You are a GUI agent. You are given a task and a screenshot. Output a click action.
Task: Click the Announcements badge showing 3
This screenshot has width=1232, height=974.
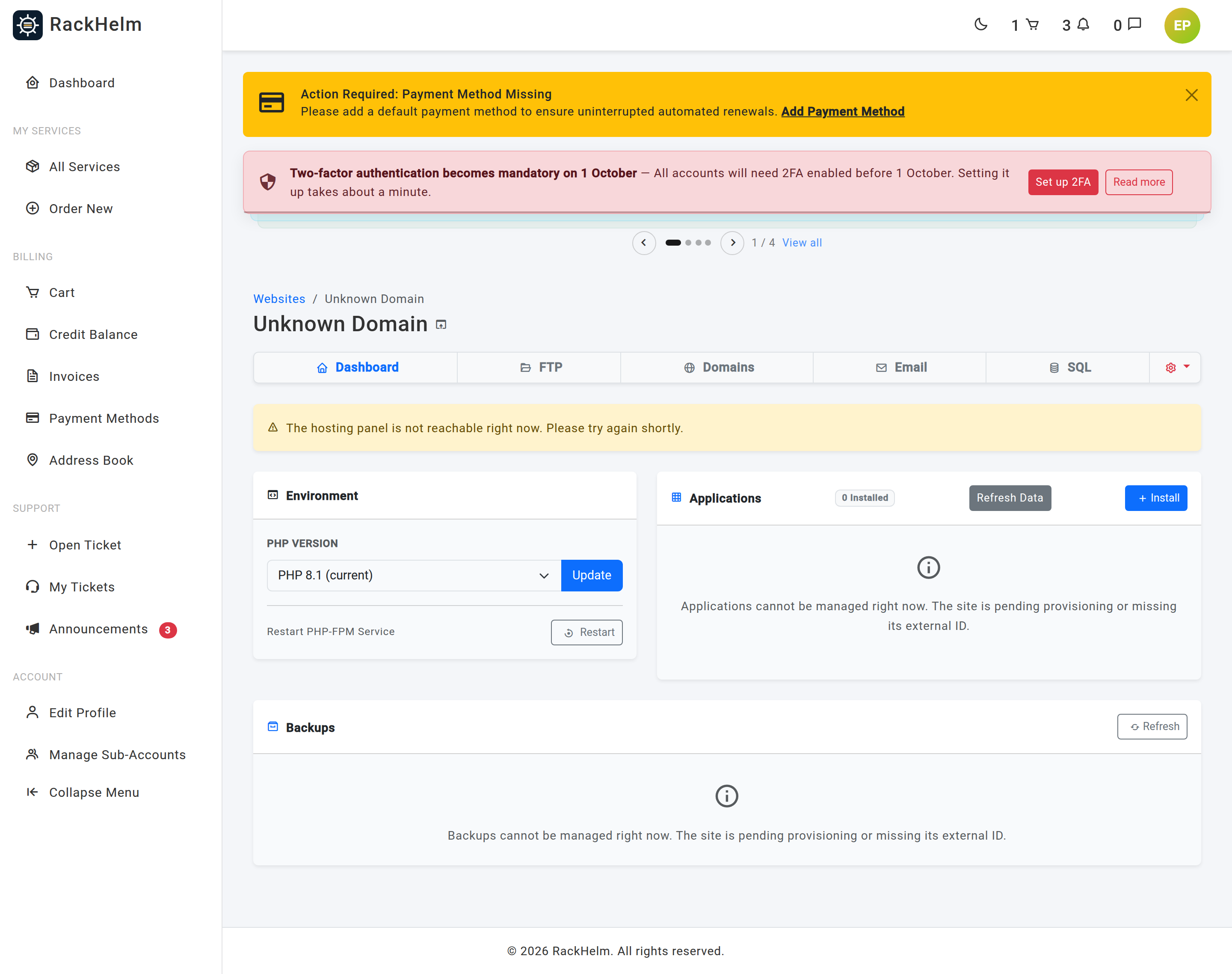pyautogui.click(x=168, y=630)
